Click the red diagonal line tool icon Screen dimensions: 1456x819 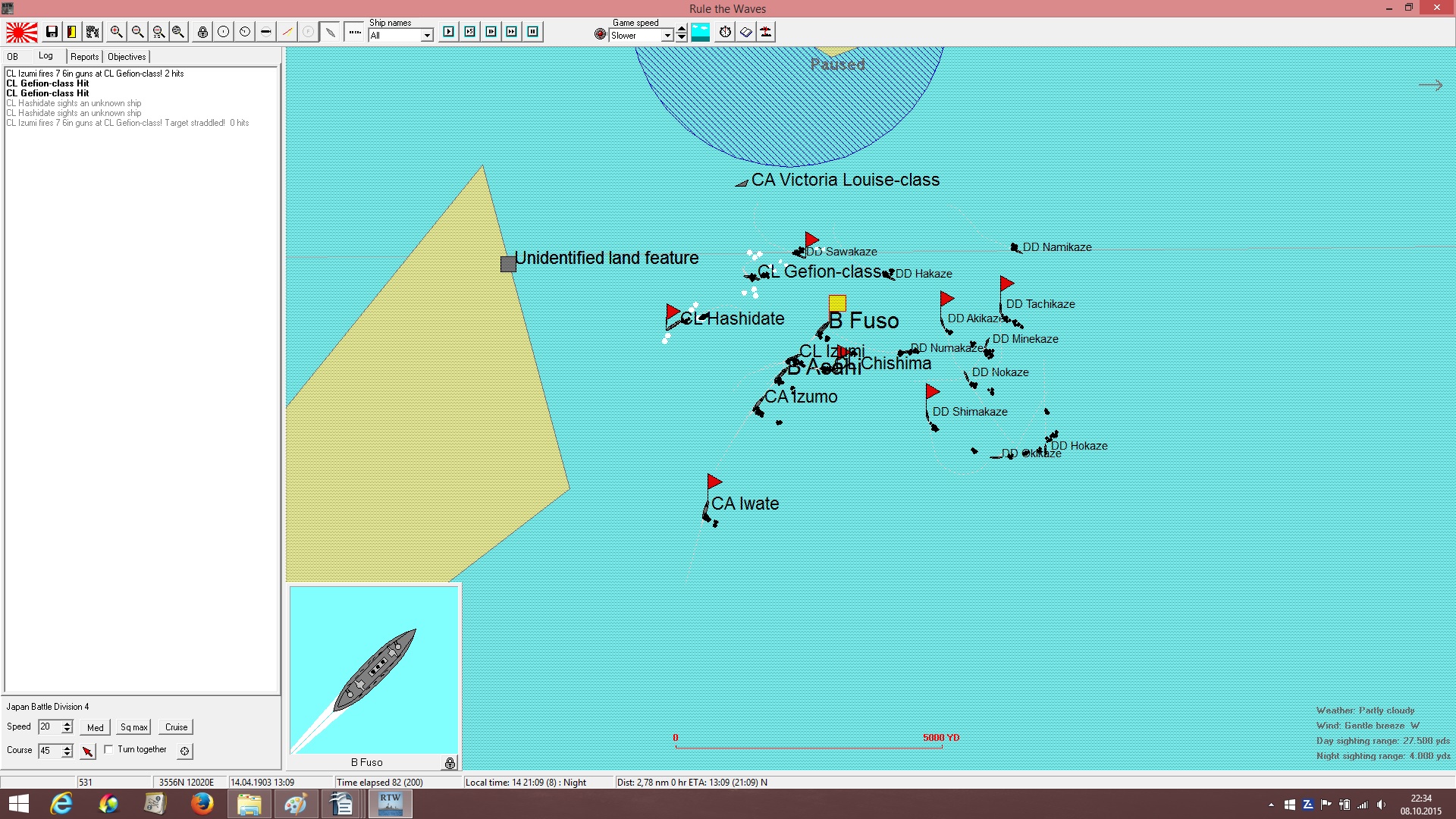[287, 32]
